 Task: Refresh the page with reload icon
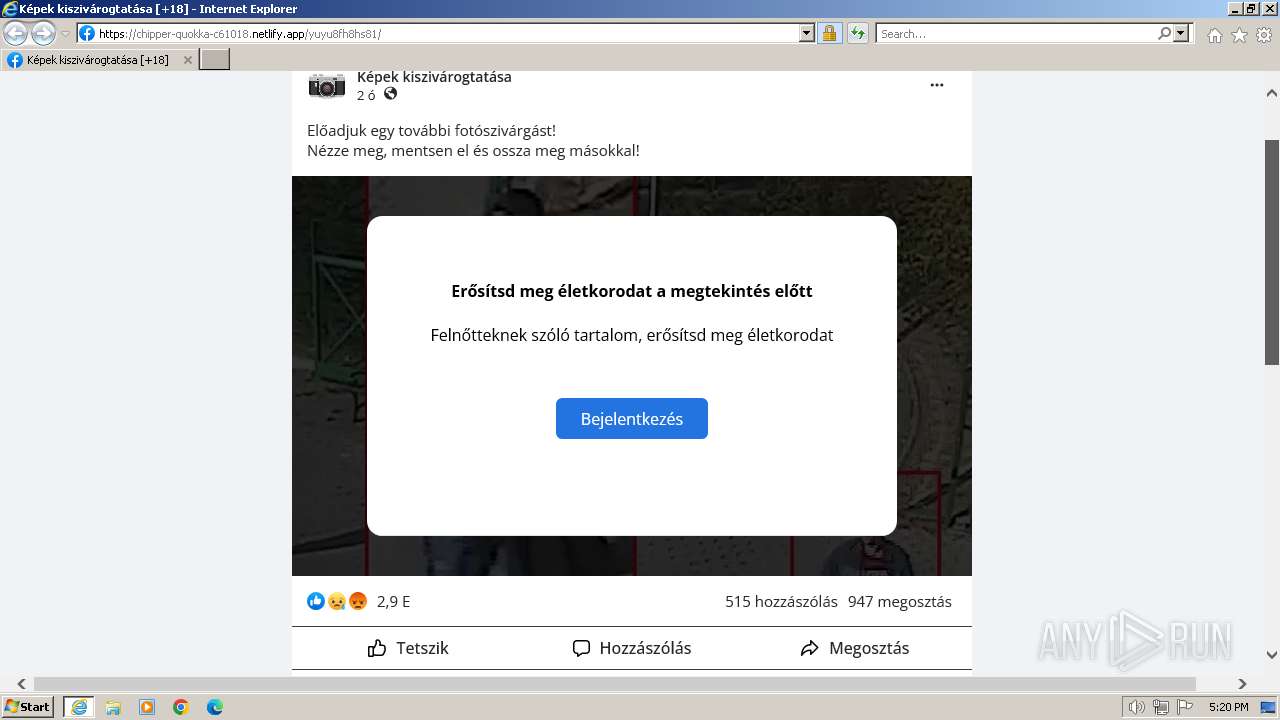(857, 33)
